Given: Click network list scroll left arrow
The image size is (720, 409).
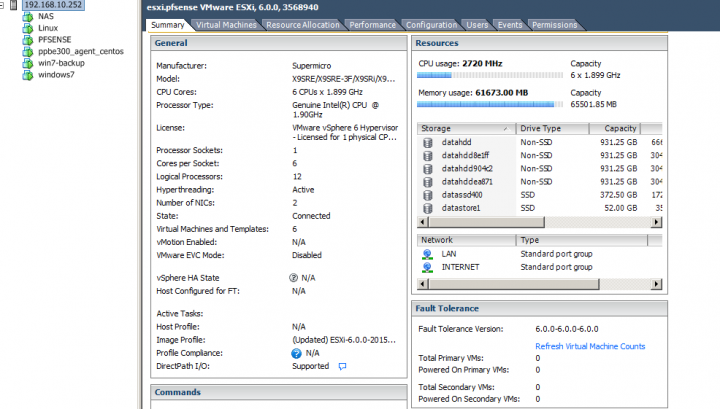Looking at the screenshot, I should (422, 284).
